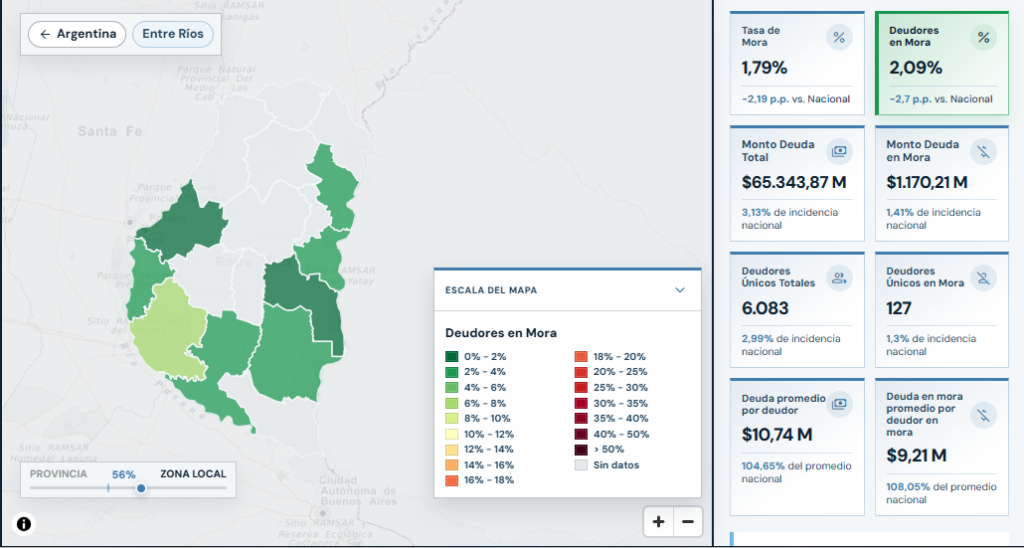Click the 1,79% Tasa de Mora value

764,67
